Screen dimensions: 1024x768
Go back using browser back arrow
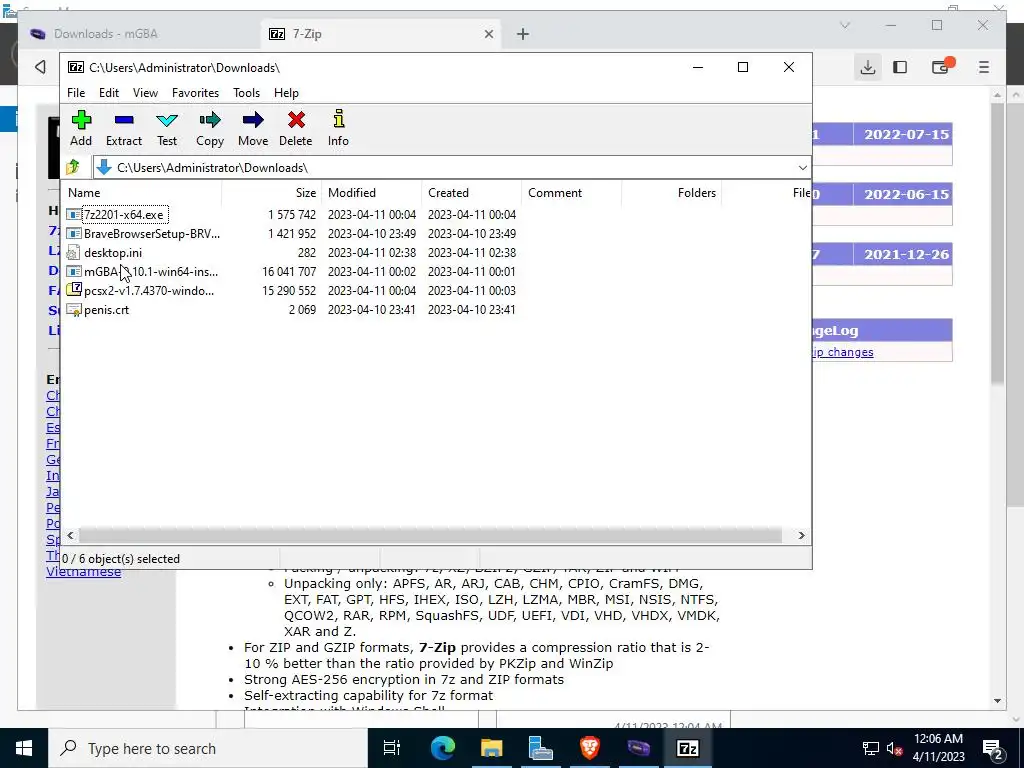click(x=40, y=67)
